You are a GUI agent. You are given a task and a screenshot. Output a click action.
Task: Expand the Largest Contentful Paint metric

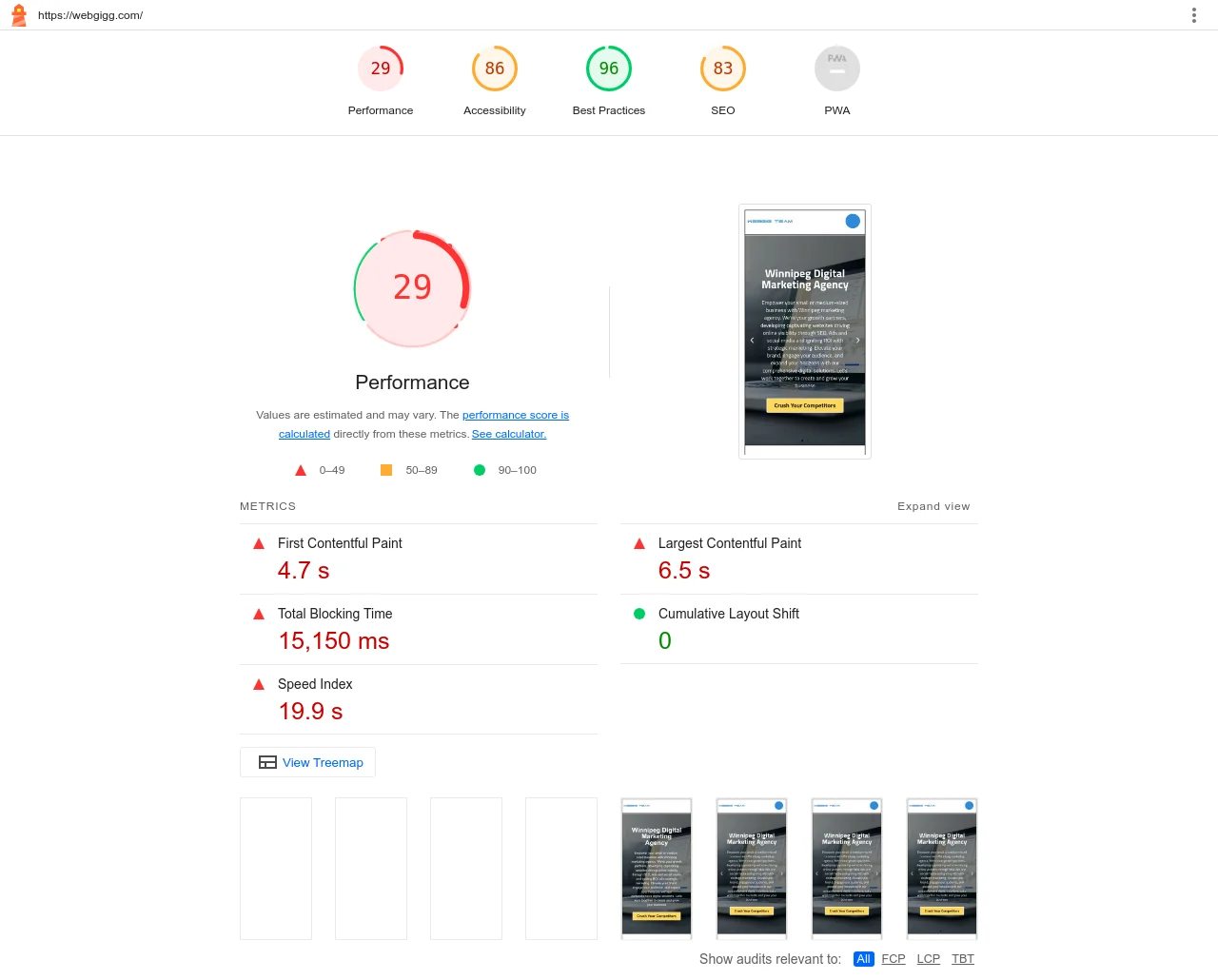729,543
